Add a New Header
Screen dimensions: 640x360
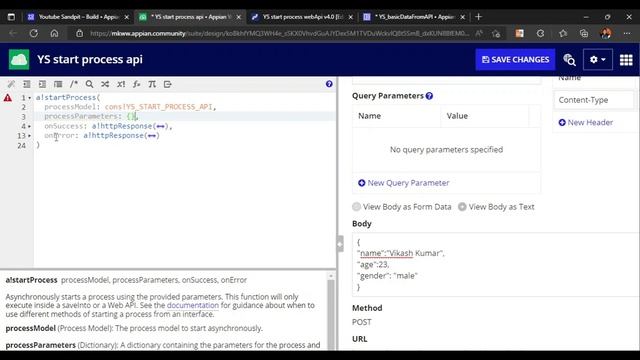click(585, 122)
